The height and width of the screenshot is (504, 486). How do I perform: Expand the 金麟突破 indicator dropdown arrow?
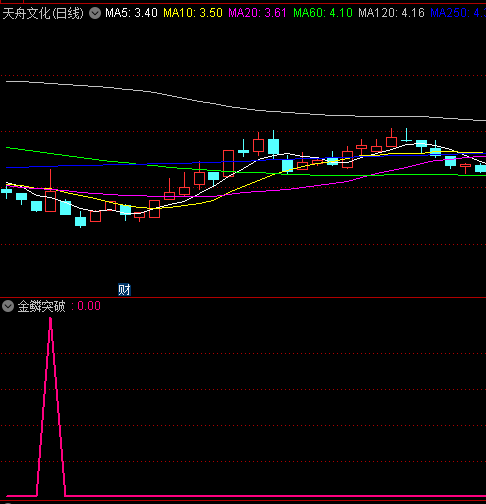pos(8,306)
